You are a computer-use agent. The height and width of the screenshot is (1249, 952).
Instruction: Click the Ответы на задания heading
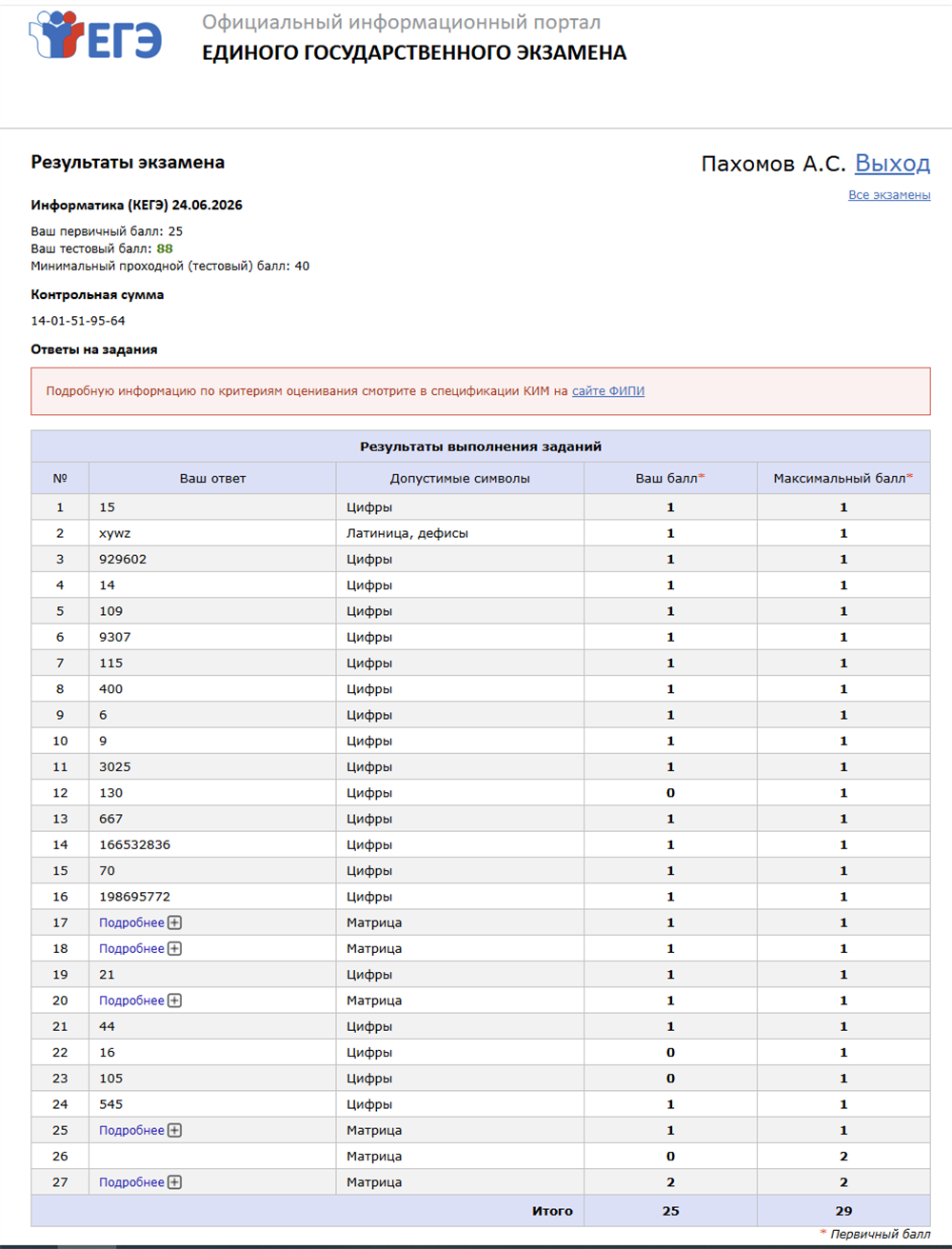pyautogui.click(x=94, y=349)
